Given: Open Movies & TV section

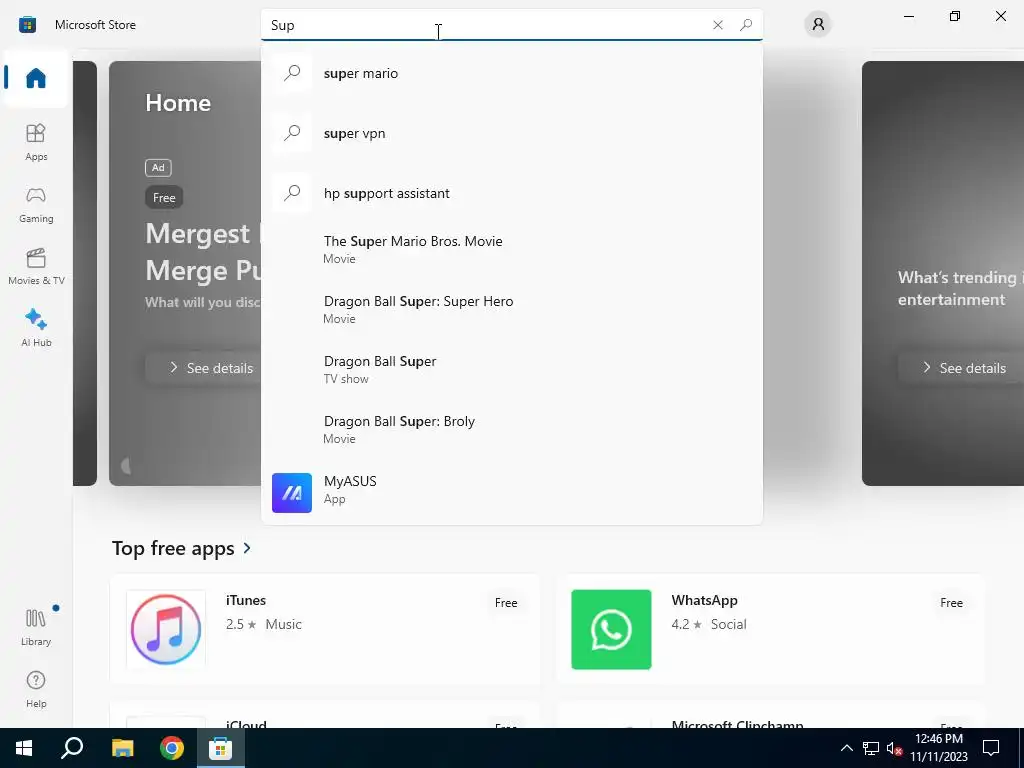Looking at the screenshot, I should click(x=36, y=266).
